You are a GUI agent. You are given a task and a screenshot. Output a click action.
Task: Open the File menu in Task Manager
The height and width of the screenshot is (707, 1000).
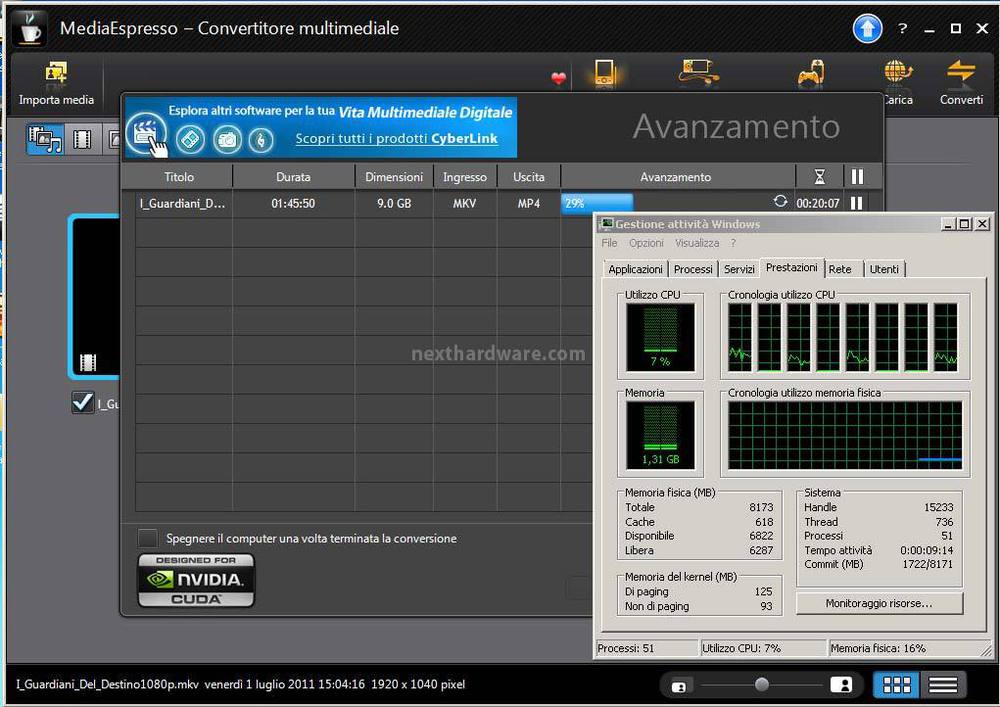609,243
